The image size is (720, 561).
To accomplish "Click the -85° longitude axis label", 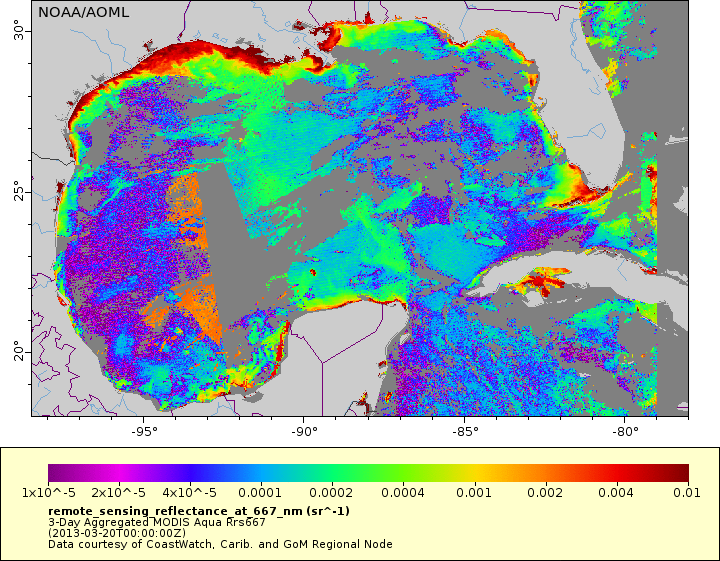I will tap(465, 432).
